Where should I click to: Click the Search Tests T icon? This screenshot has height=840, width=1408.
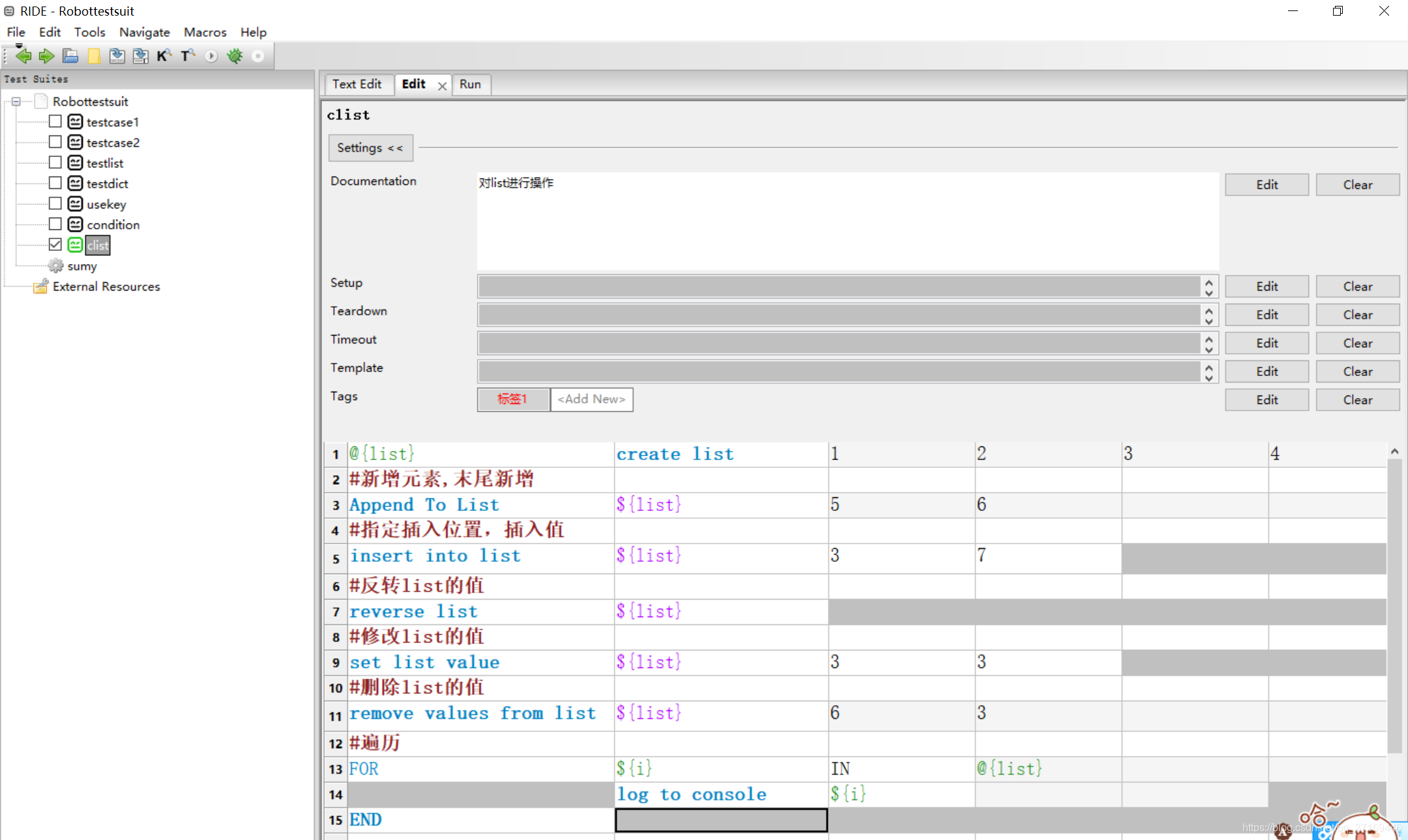(x=188, y=56)
